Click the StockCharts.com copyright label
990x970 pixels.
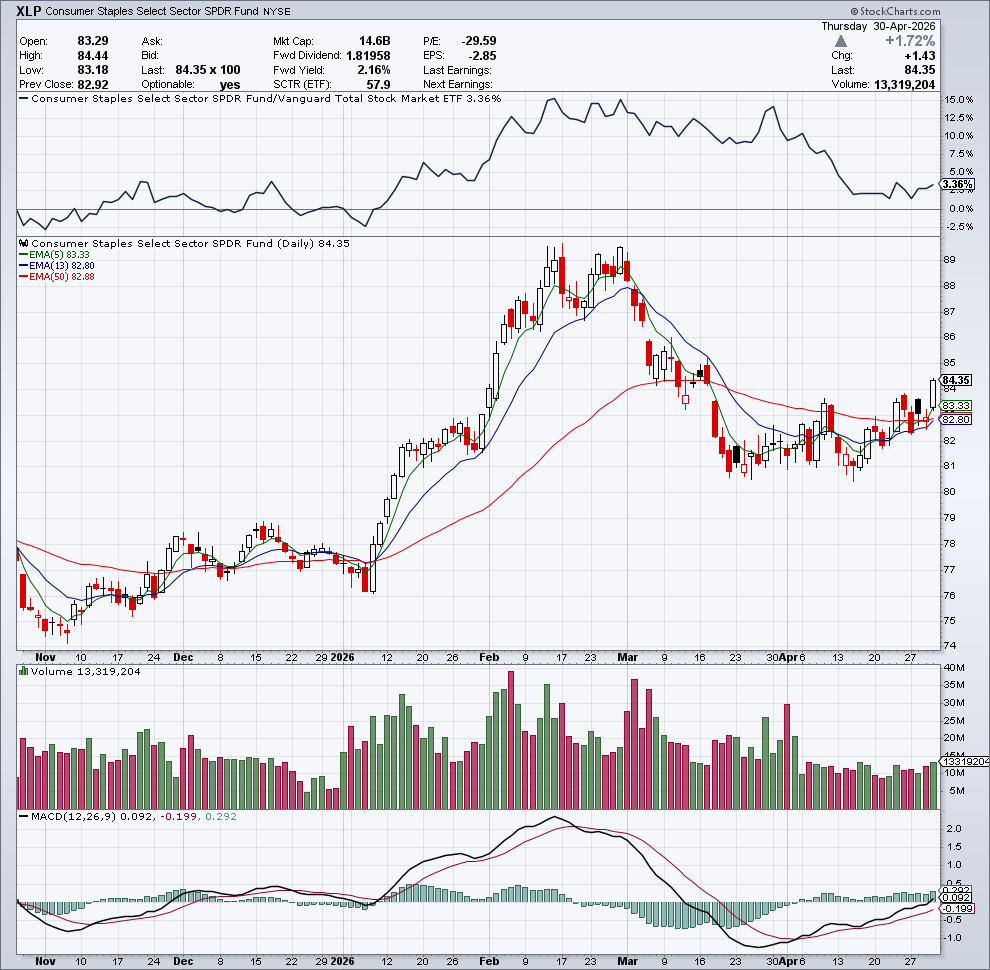pyautogui.click(x=895, y=11)
